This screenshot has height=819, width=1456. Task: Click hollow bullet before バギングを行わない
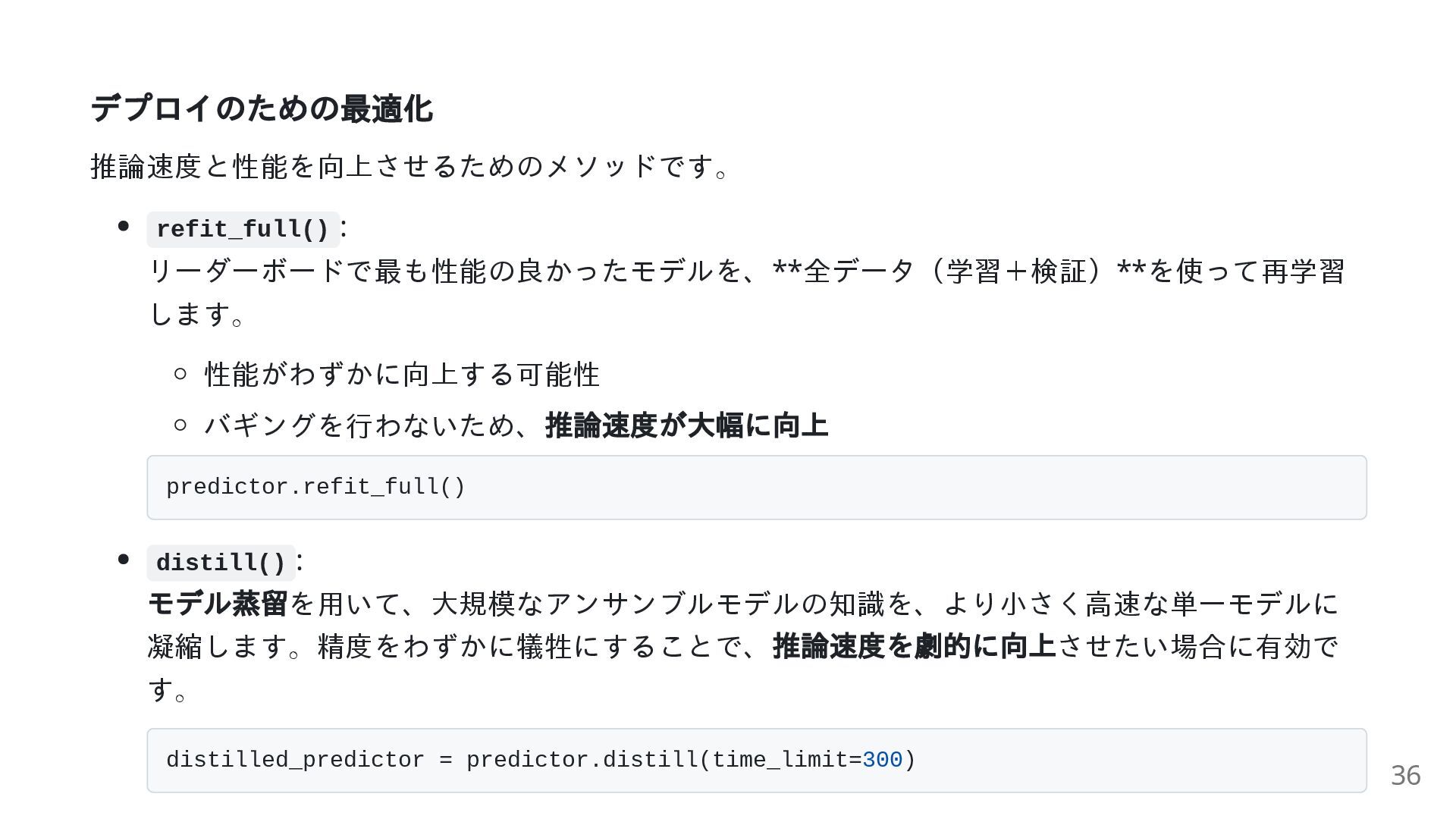coord(180,425)
